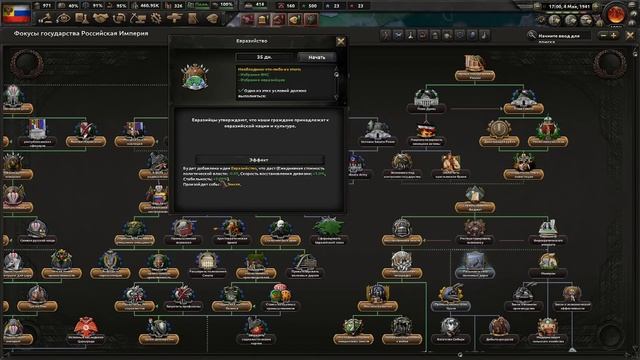Click the title Фокусы государства Российская Империя
The width and height of the screenshot is (640, 360).
[81, 33]
